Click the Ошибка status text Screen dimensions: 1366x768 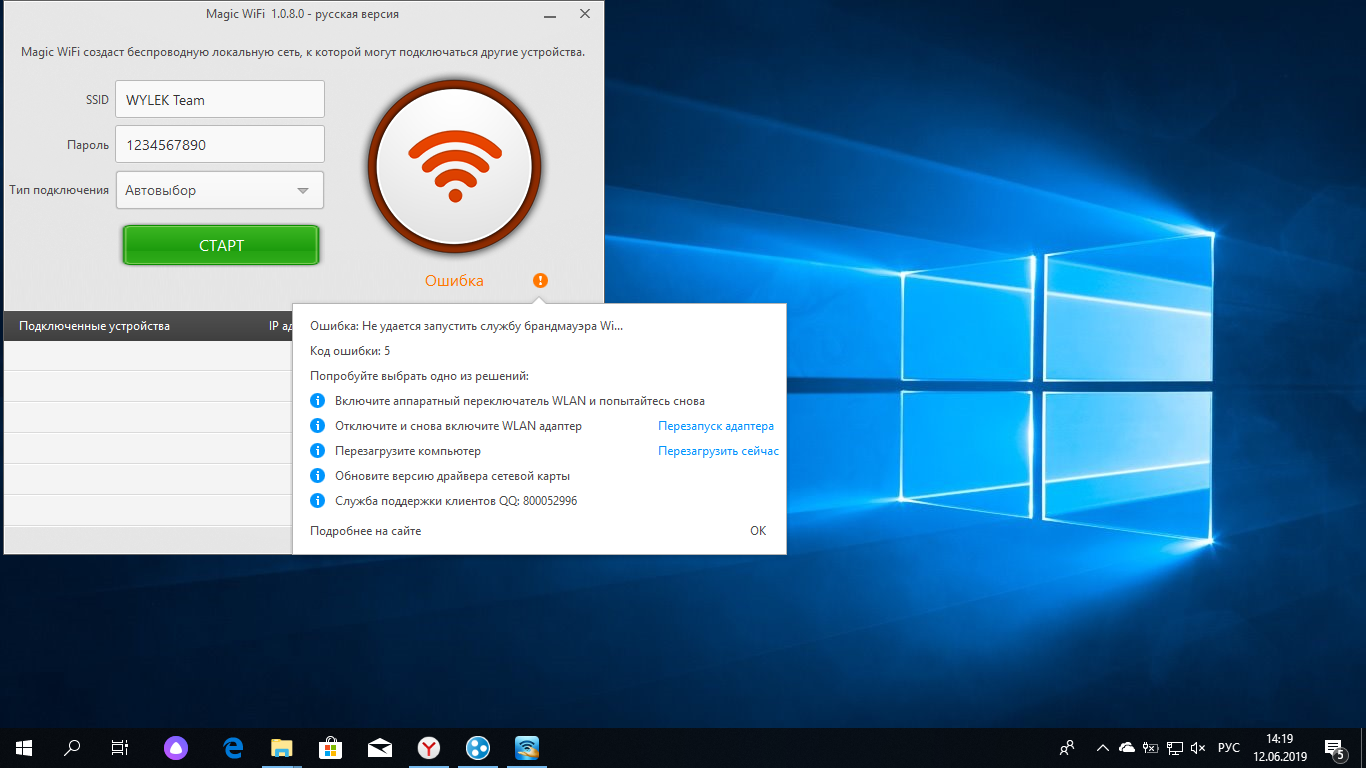(454, 281)
